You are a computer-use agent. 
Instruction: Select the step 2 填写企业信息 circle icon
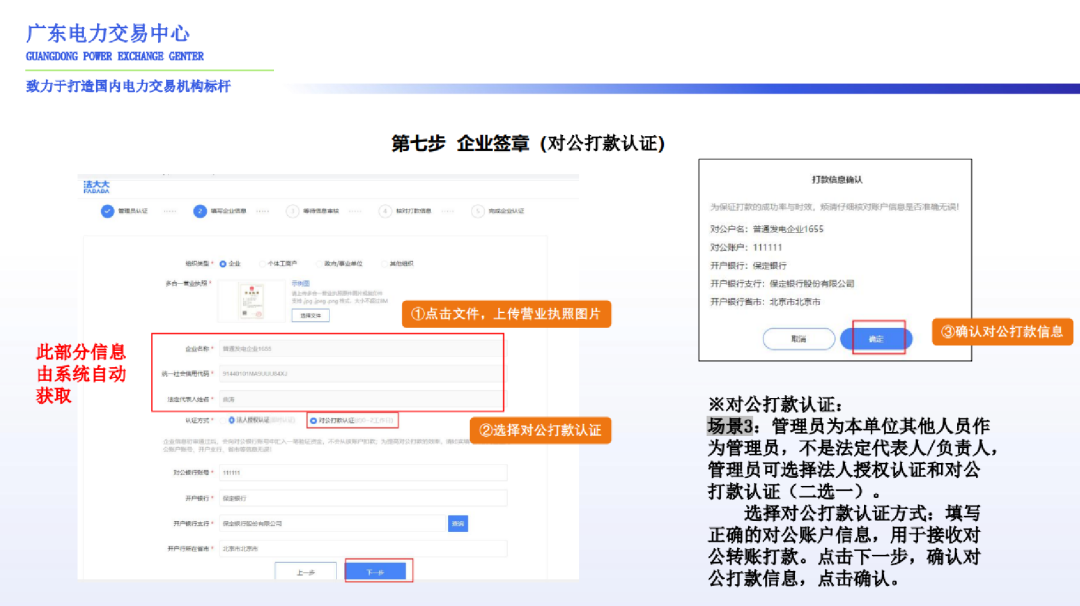[199, 211]
